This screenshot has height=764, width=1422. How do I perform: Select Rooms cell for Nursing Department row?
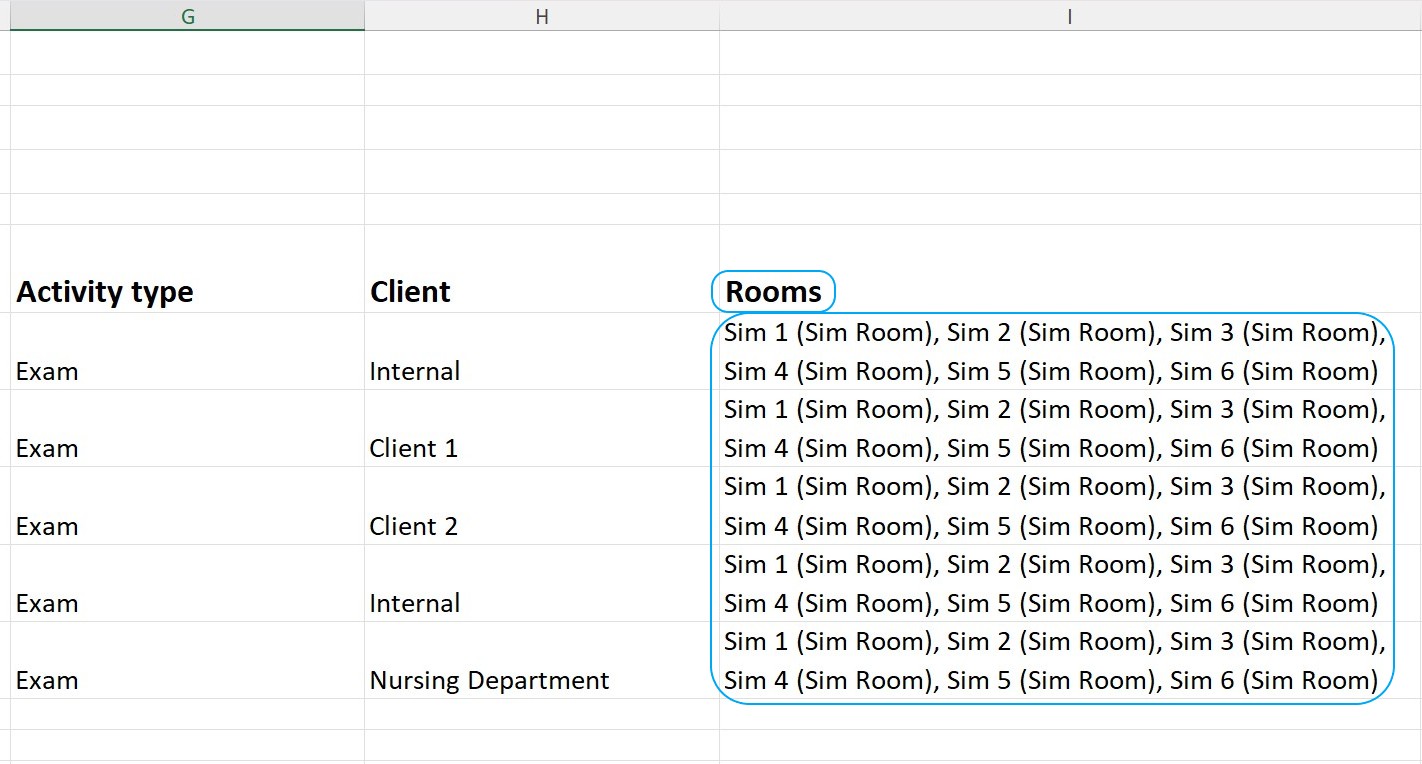[x=1070, y=661]
